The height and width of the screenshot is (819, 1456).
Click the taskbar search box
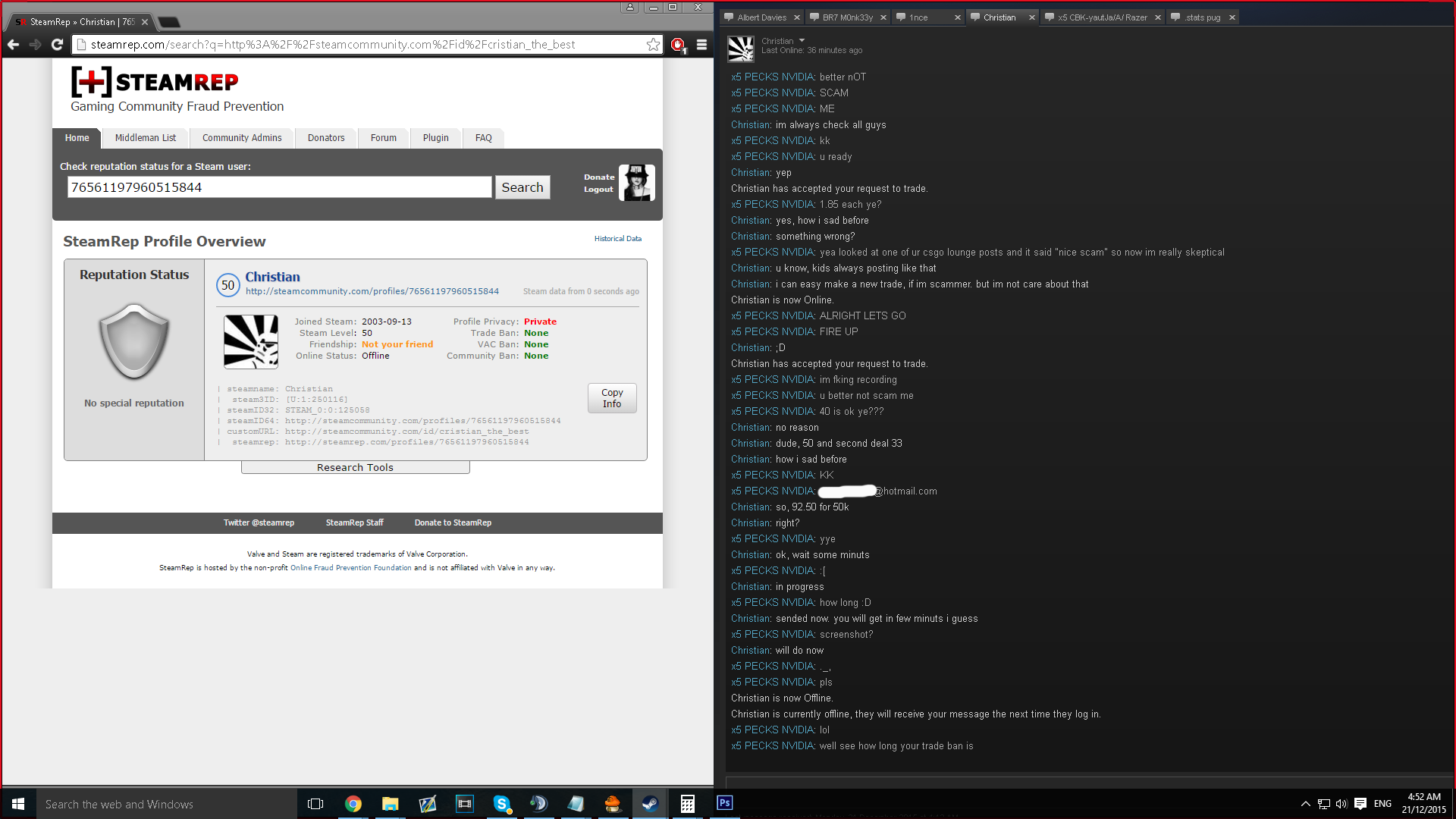tap(167, 804)
